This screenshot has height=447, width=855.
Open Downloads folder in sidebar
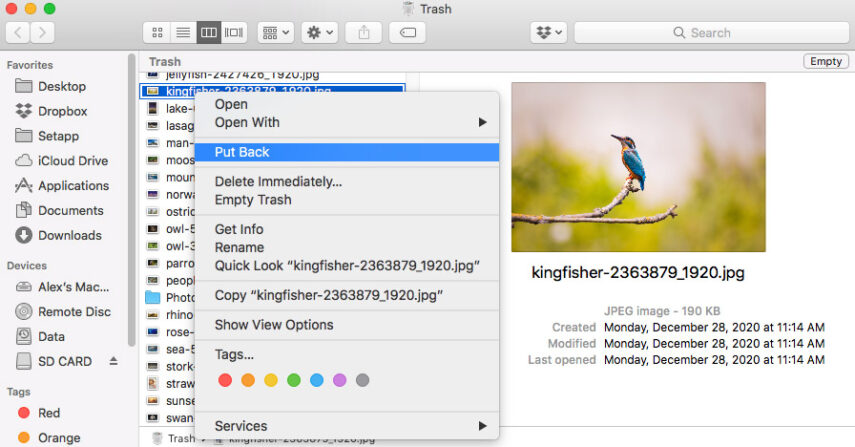[x=69, y=236]
